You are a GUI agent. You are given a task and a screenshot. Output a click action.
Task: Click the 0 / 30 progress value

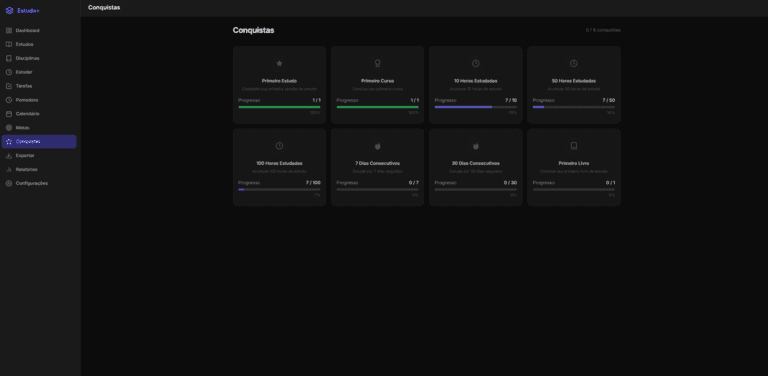coord(510,183)
